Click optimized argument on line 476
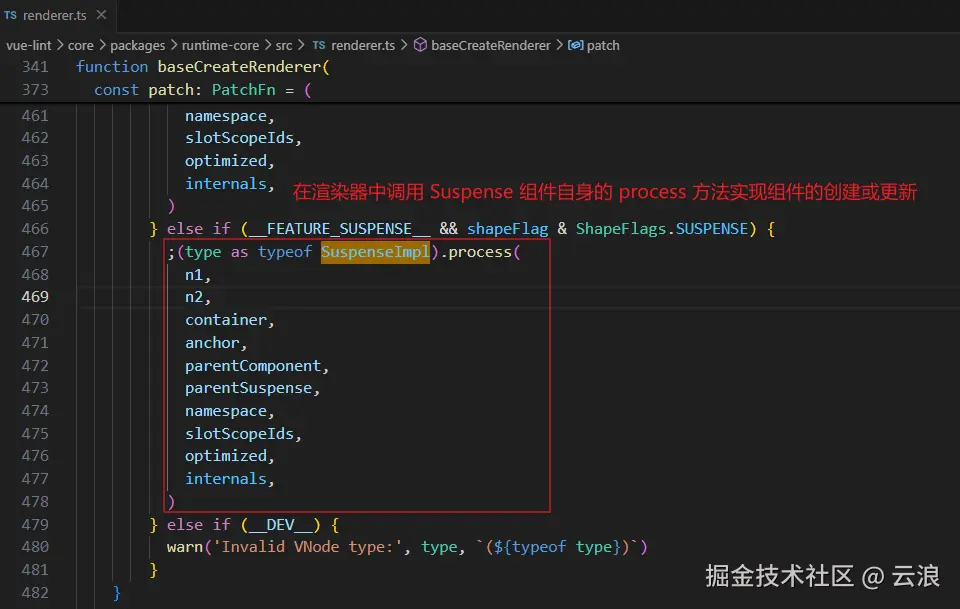Screen dimensions: 960x609 click(x=226, y=457)
